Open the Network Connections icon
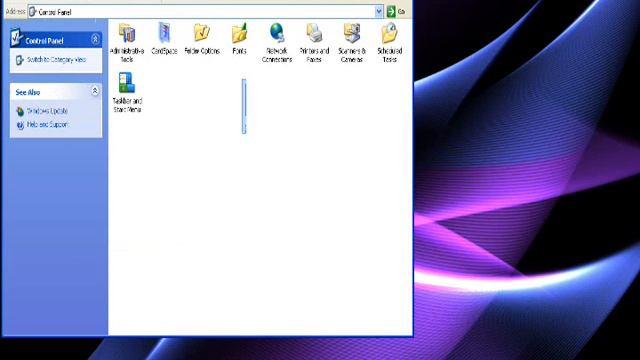640x360 pixels. coord(277,33)
